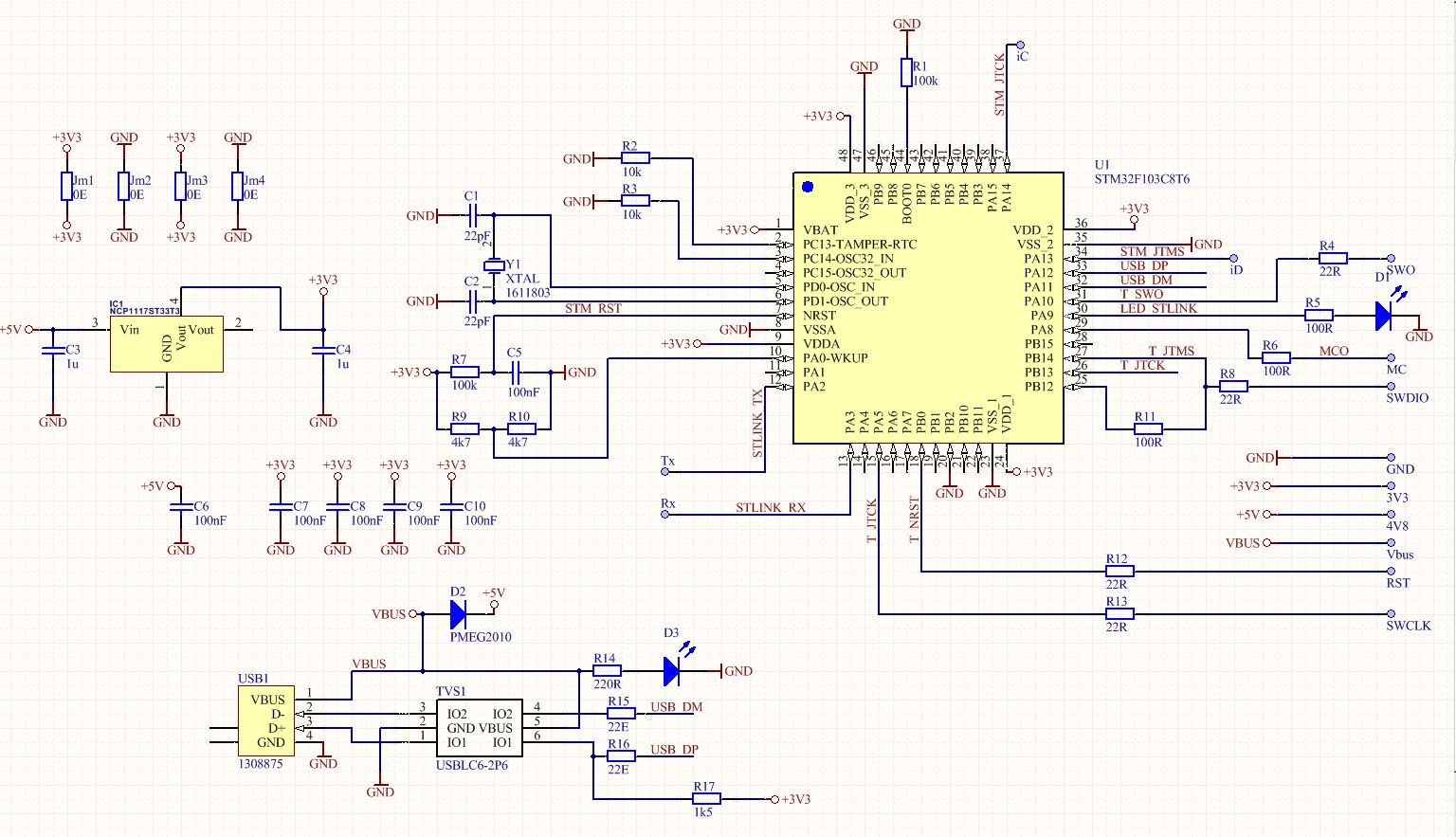Select the IC1 regulator body
1456x837 pixels.
[x=167, y=343]
